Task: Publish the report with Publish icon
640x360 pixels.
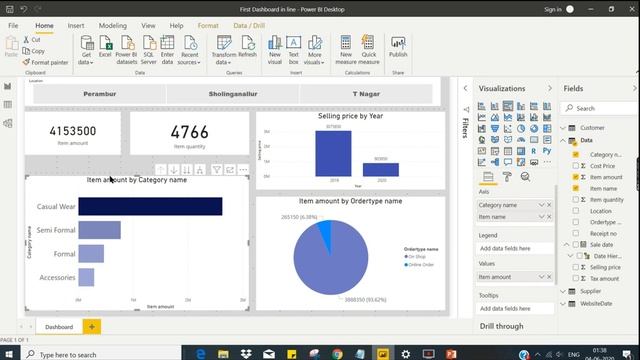Action: click(x=398, y=46)
